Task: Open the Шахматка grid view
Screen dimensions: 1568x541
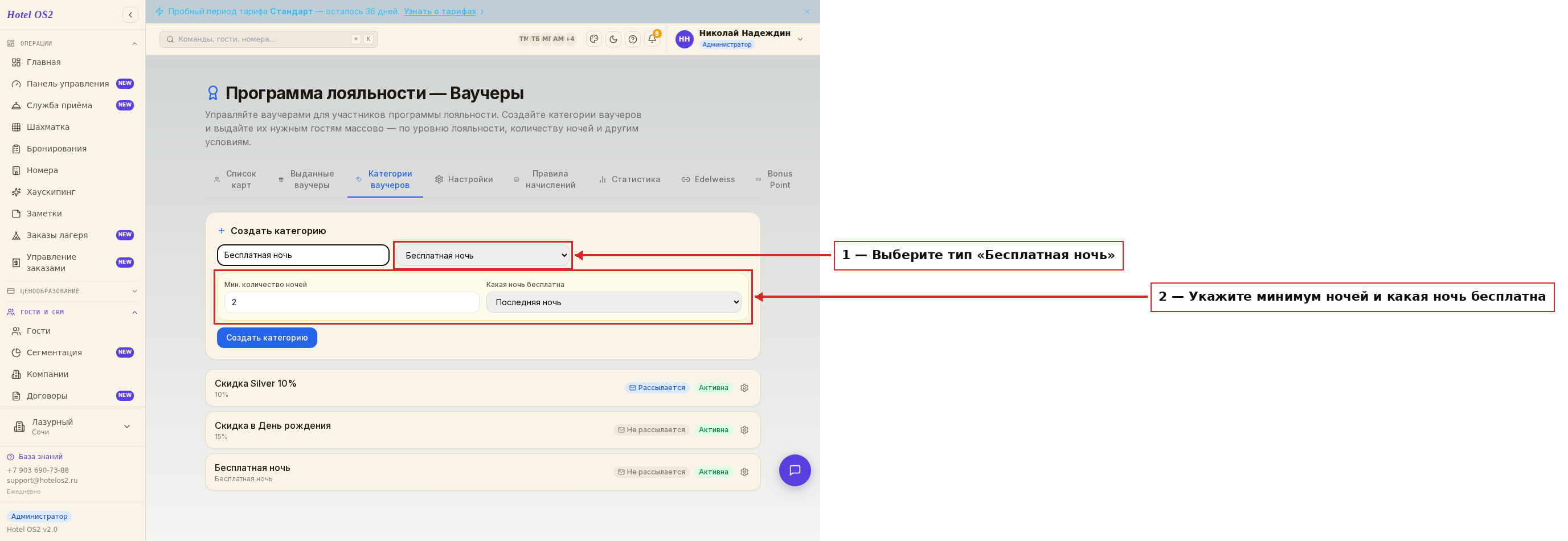Action: click(x=72, y=127)
